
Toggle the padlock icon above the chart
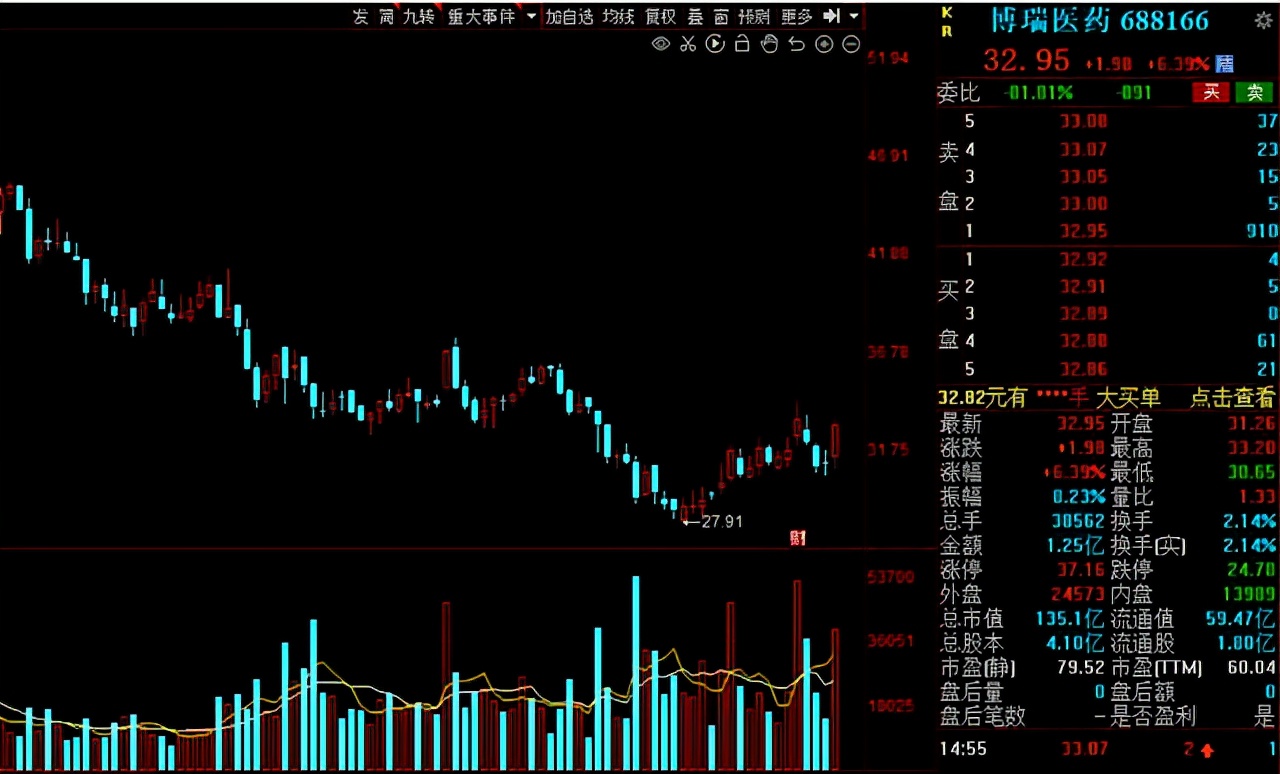click(742, 44)
